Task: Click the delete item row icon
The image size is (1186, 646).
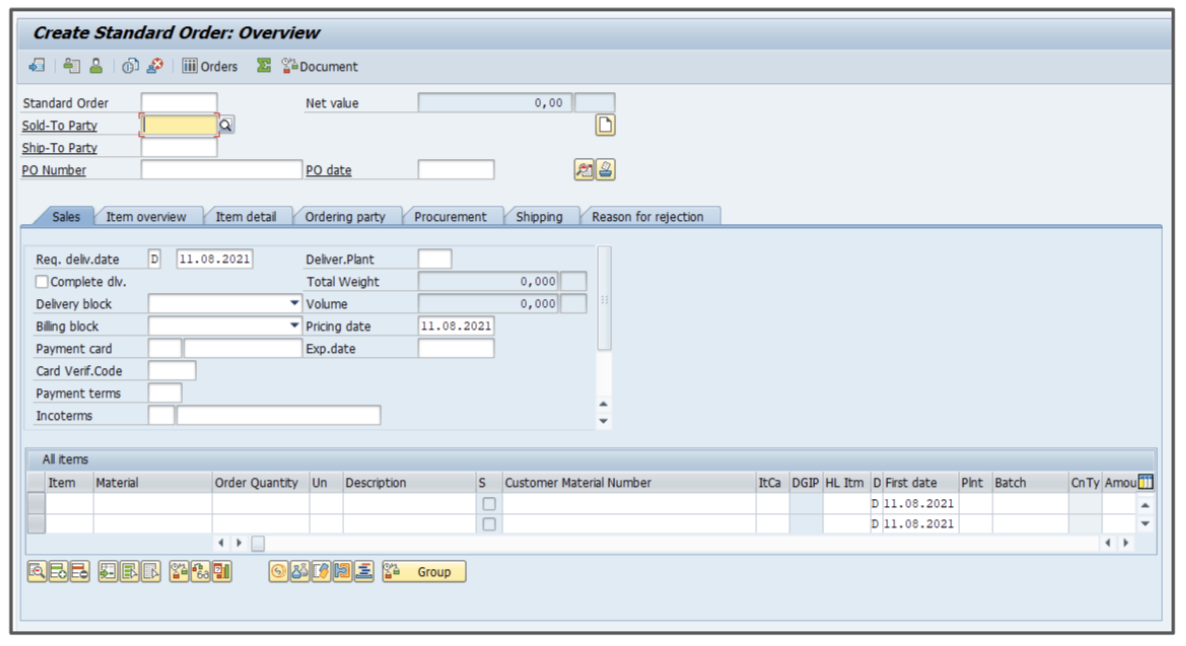Action: (79, 572)
